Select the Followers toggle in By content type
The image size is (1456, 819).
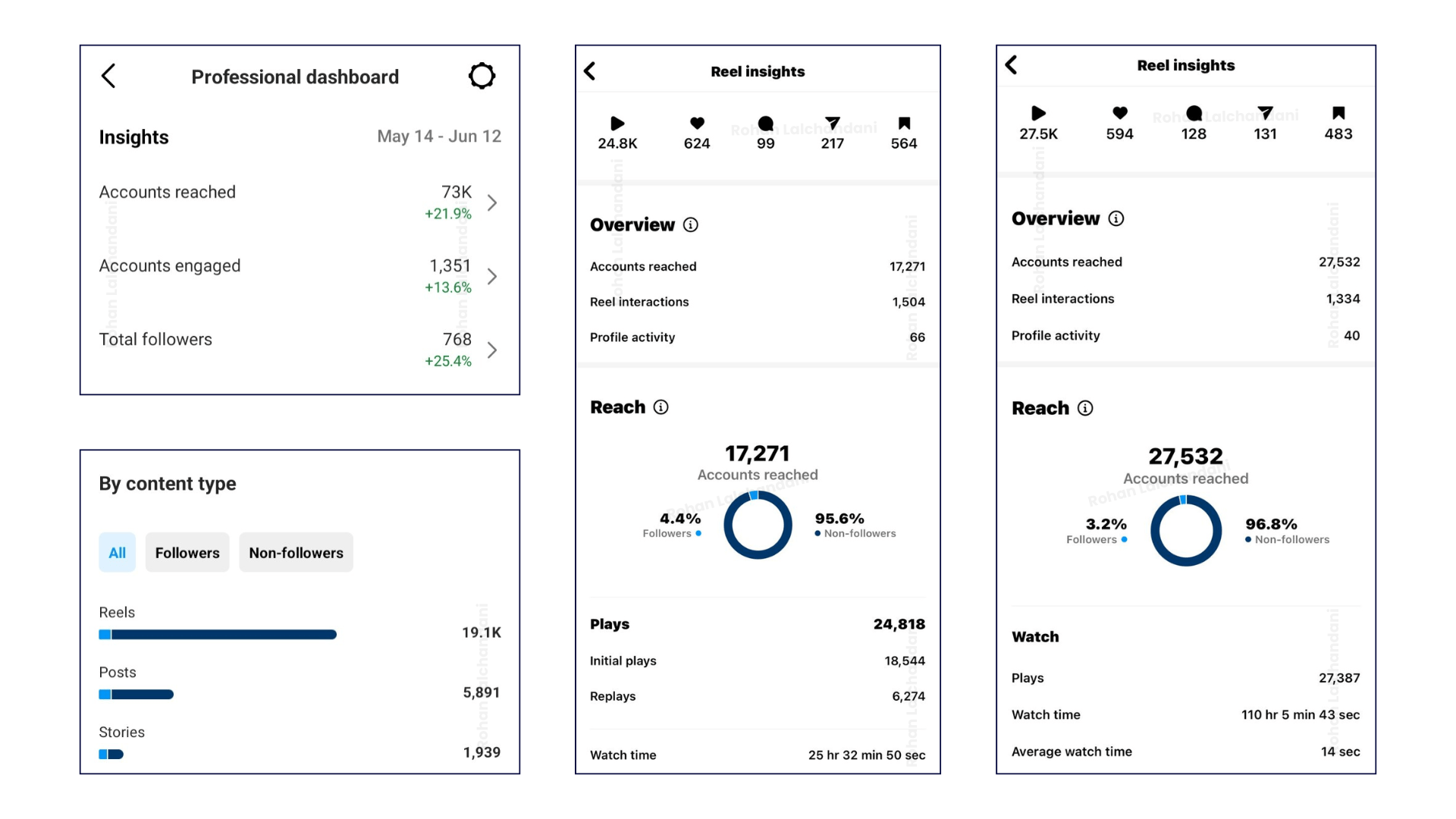tap(187, 553)
